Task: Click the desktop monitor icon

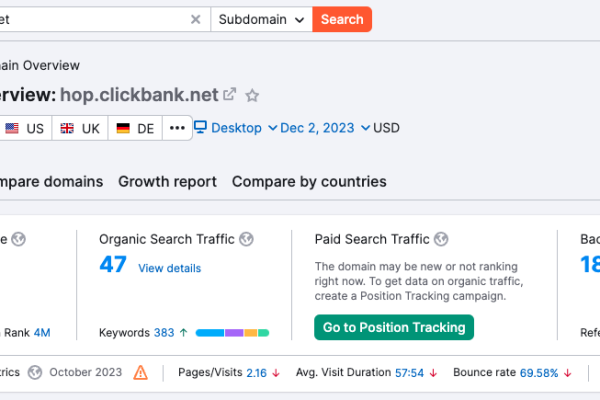Action: pos(200,127)
